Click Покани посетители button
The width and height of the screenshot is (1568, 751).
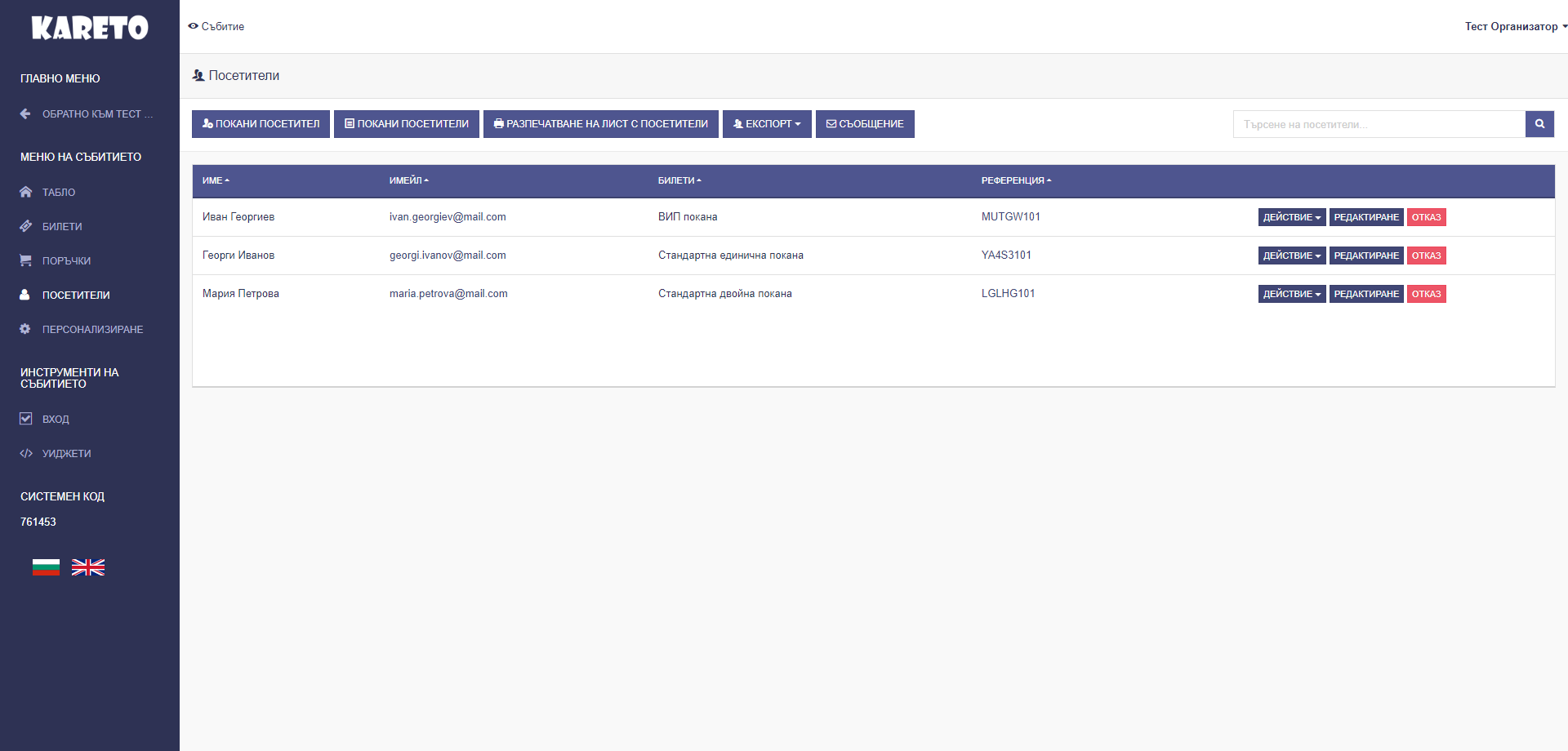click(407, 124)
